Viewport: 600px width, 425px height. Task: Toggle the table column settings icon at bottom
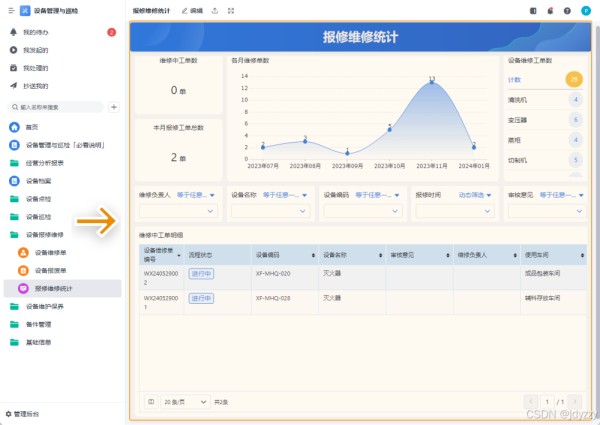click(151, 402)
